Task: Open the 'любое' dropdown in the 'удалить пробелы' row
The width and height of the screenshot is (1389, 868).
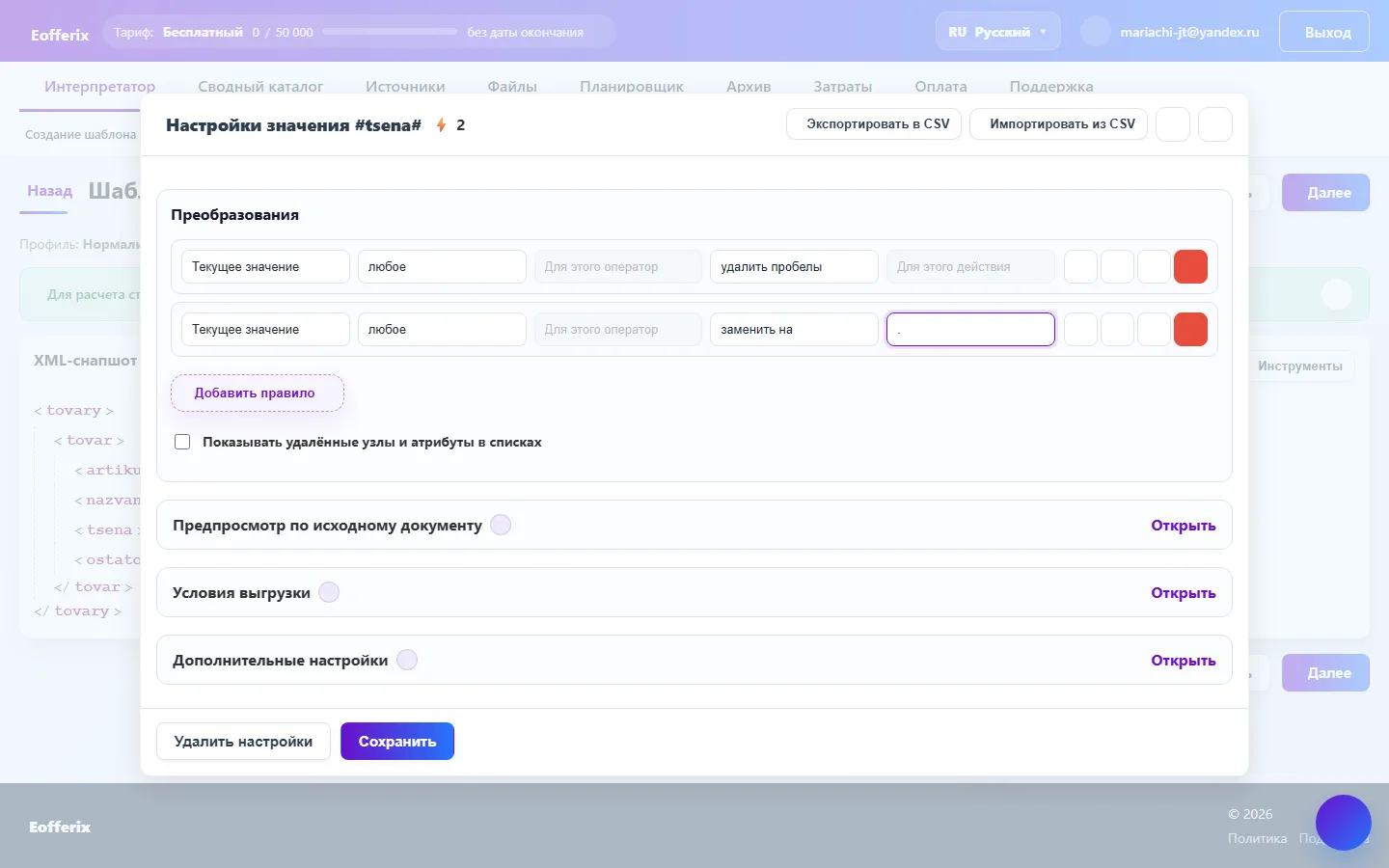Action: pyautogui.click(x=442, y=267)
